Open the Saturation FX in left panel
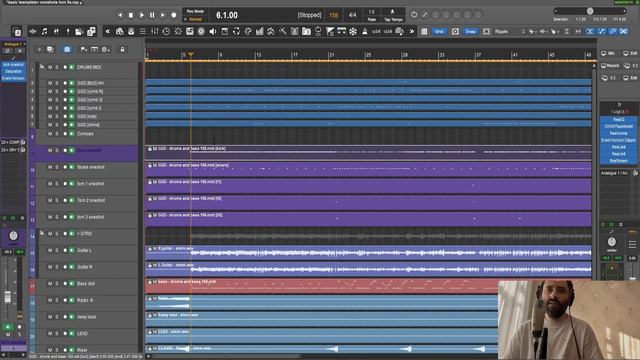Image resolution: width=640 pixels, height=360 pixels. pos(13,71)
